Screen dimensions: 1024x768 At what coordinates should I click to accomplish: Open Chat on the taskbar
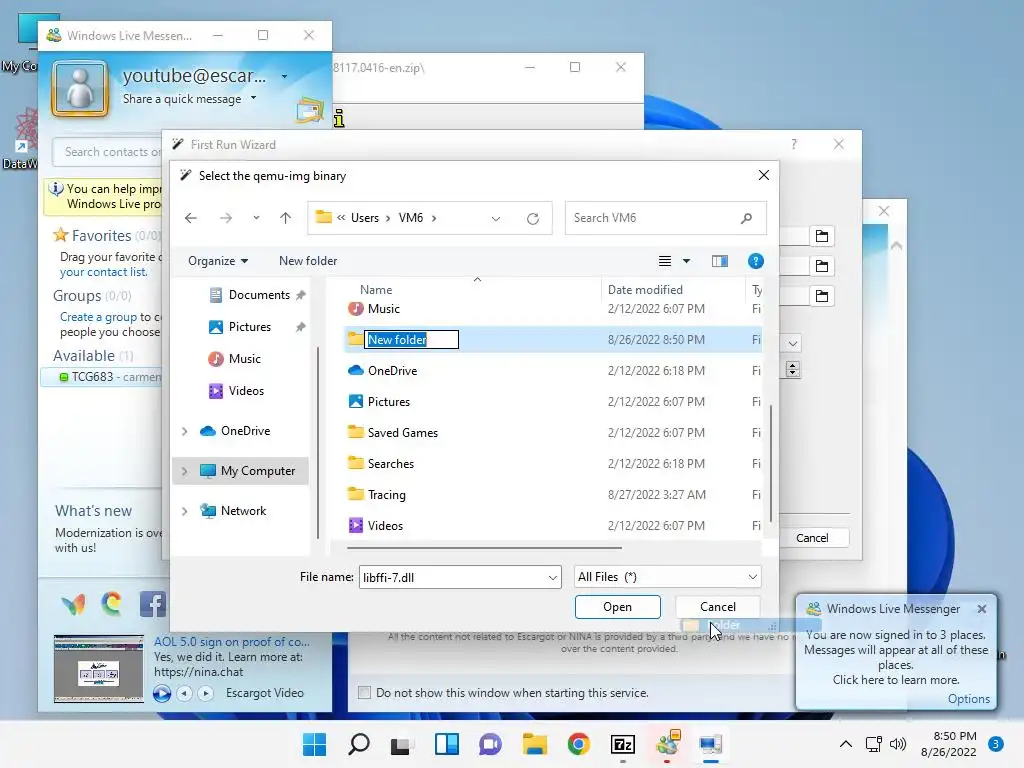pyautogui.click(x=490, y=744)
